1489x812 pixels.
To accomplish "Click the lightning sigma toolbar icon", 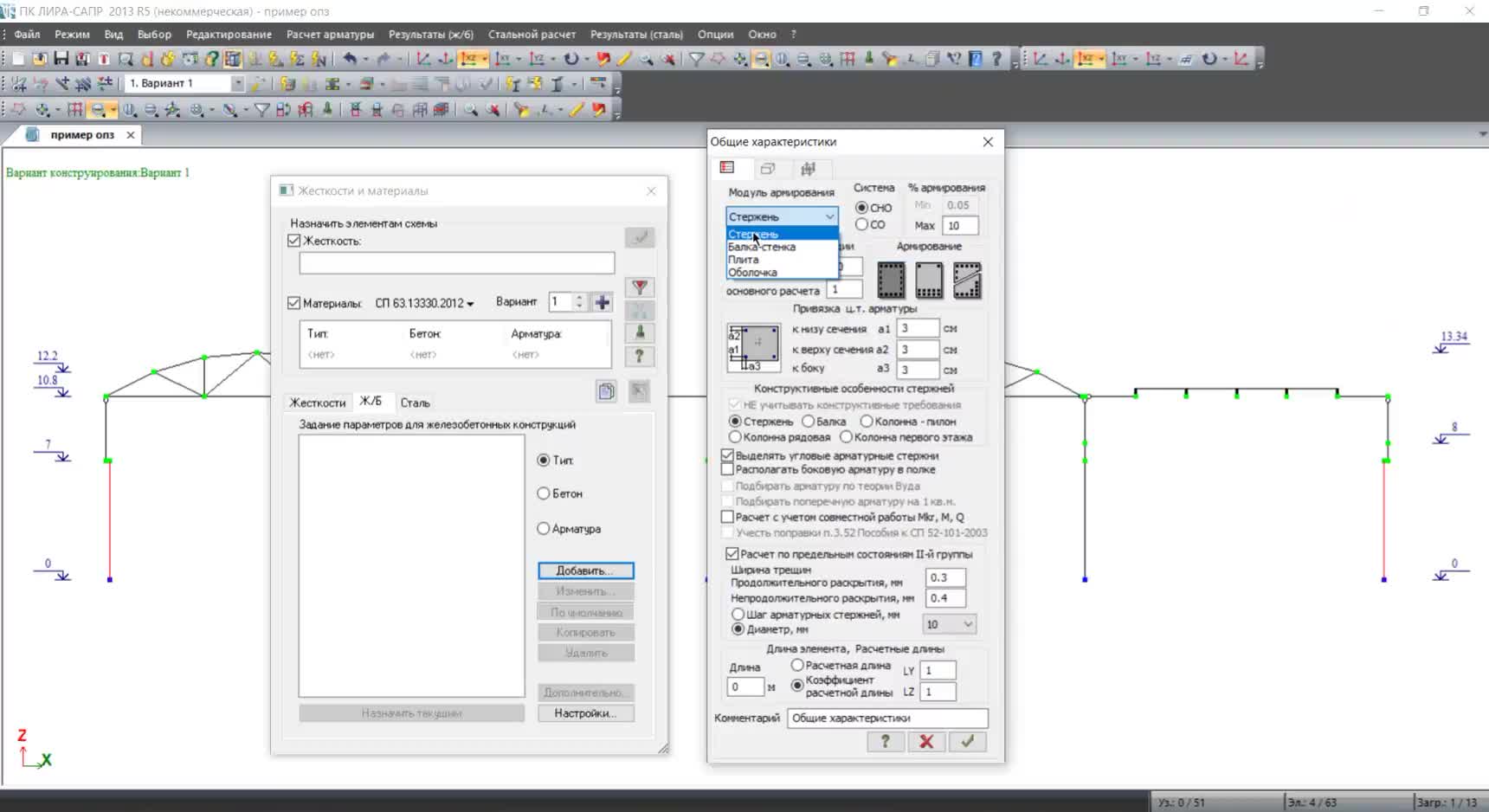I will coord(297,59).
